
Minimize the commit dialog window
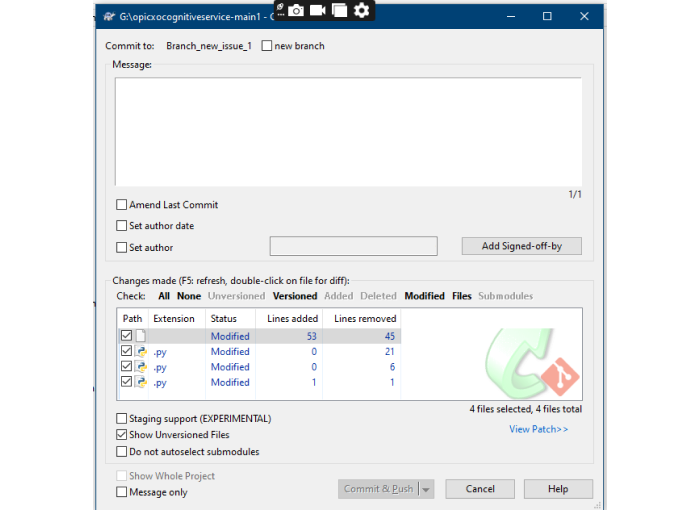click(511, 17)
